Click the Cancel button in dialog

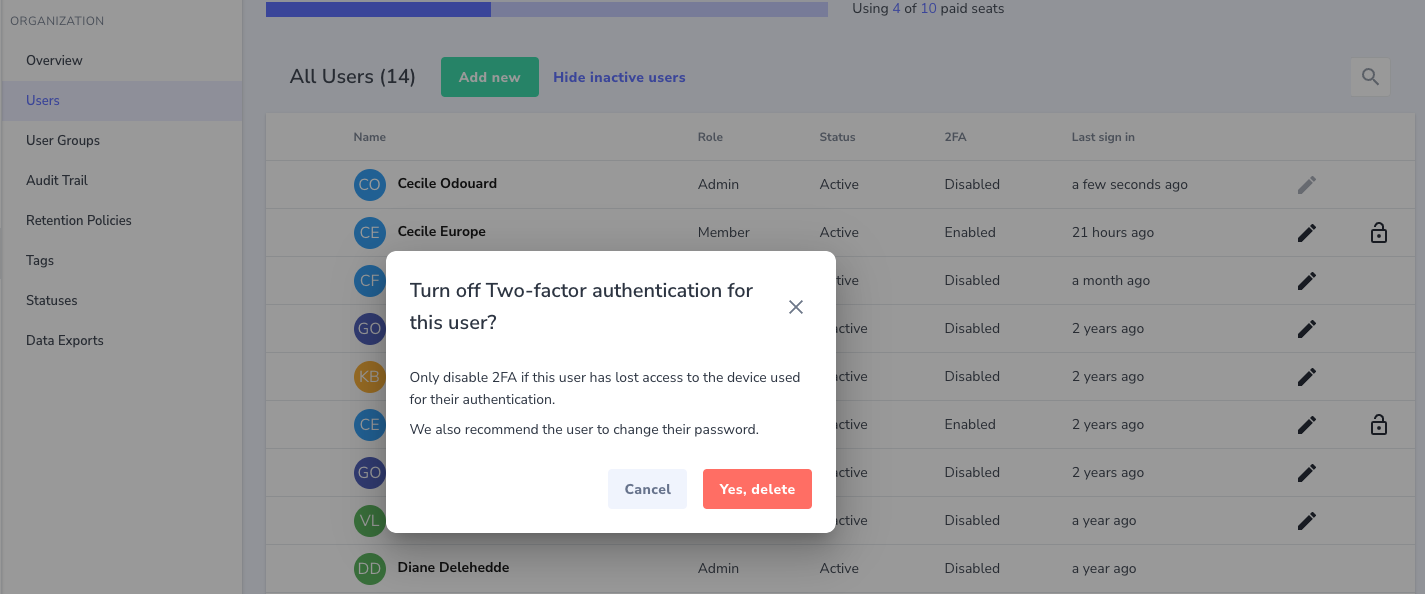coord(647,489)
